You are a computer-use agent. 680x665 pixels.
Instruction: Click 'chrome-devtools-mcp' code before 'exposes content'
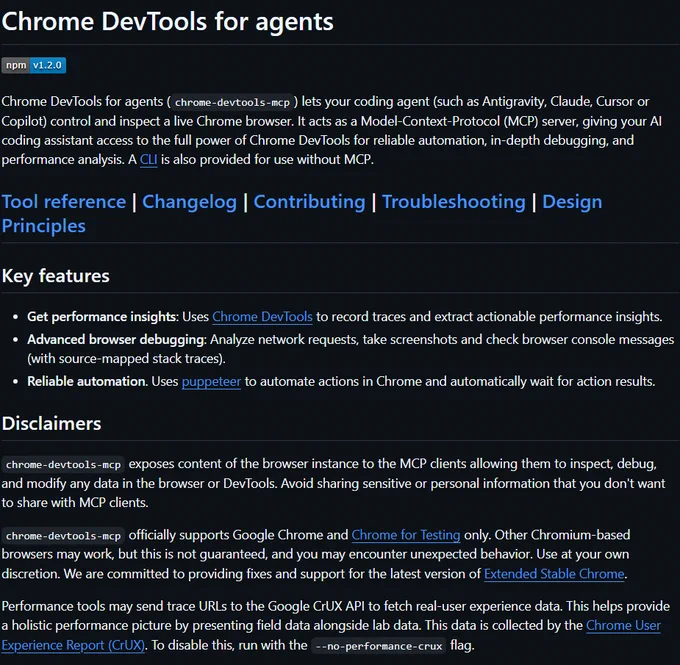(x=63, y=465)
